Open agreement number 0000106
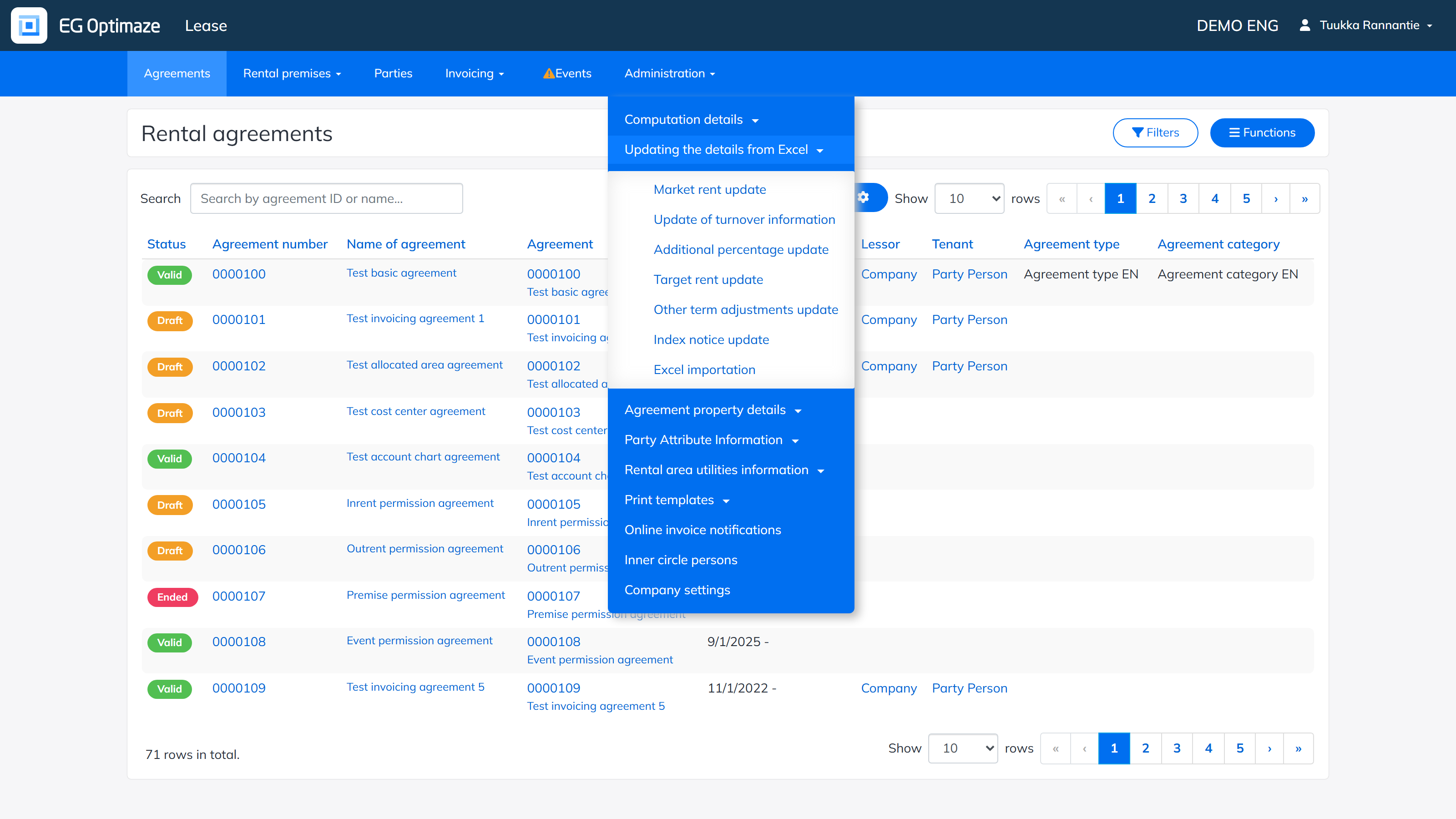 [239, 550]
